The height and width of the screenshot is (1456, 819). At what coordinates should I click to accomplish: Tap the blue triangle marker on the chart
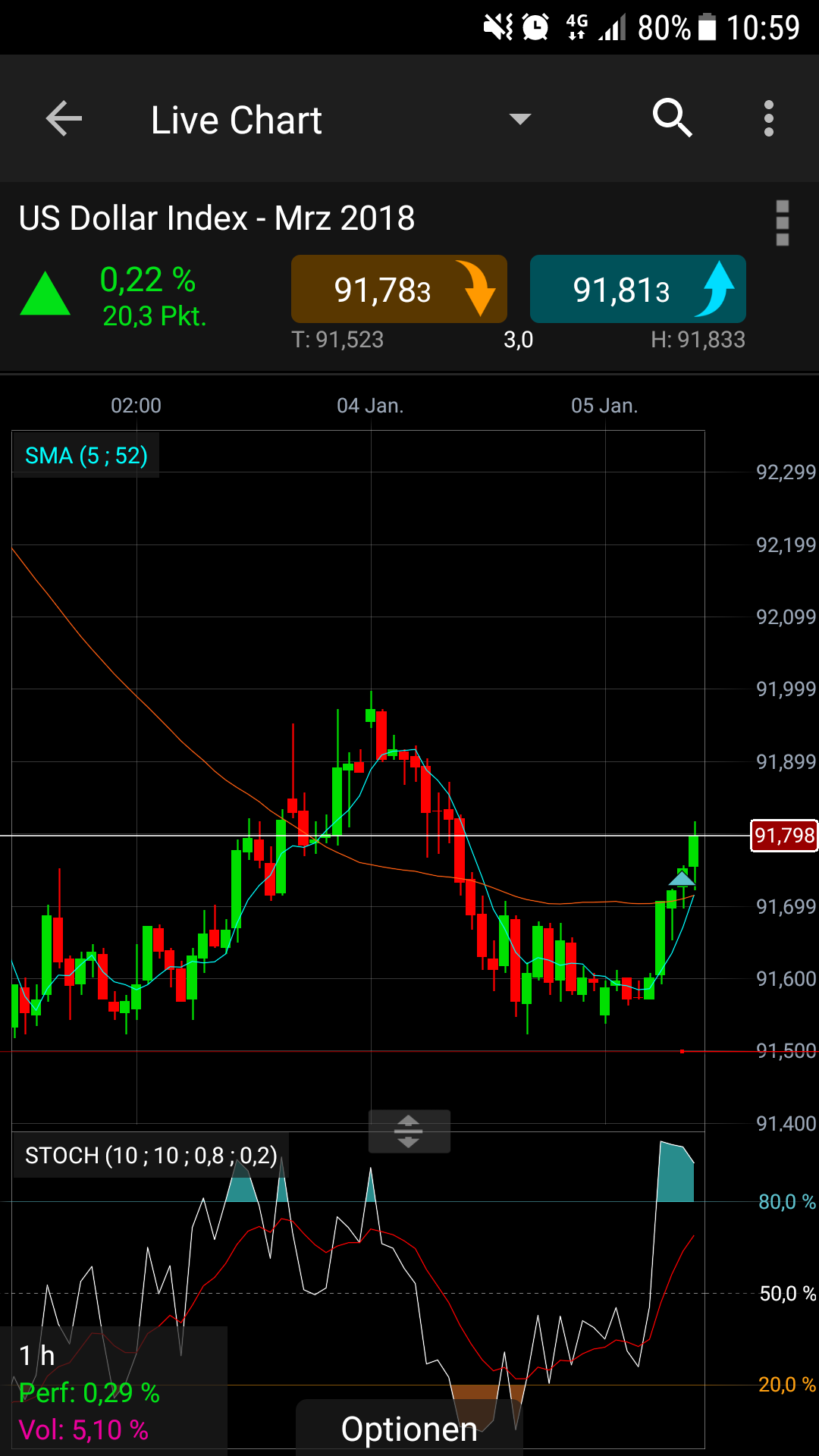(x=682, y=879)
